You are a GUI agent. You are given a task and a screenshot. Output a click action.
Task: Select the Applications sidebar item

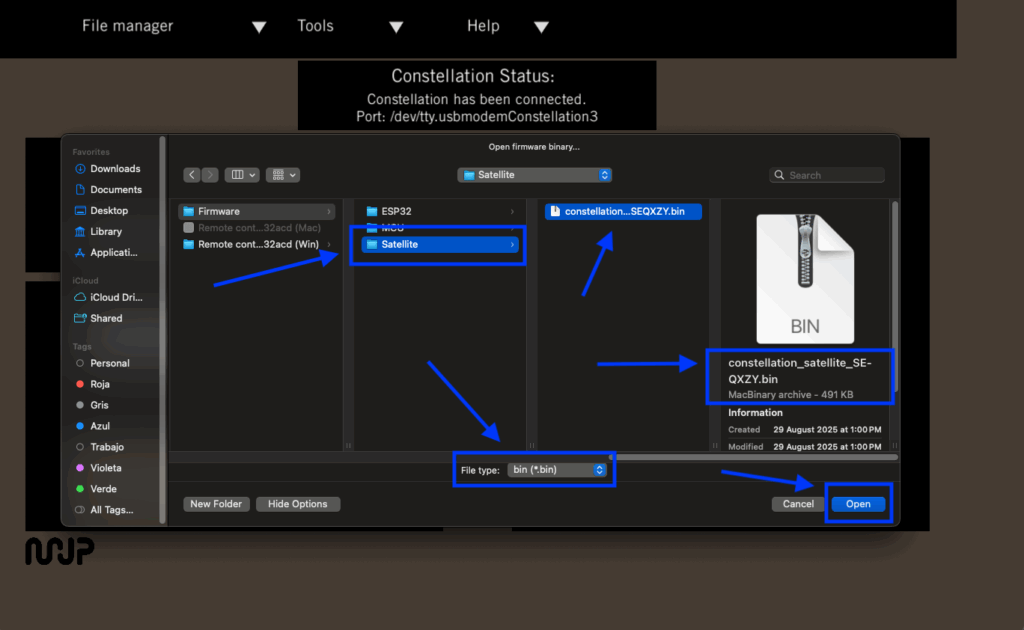pyautogui.click(x=113, y=252)
